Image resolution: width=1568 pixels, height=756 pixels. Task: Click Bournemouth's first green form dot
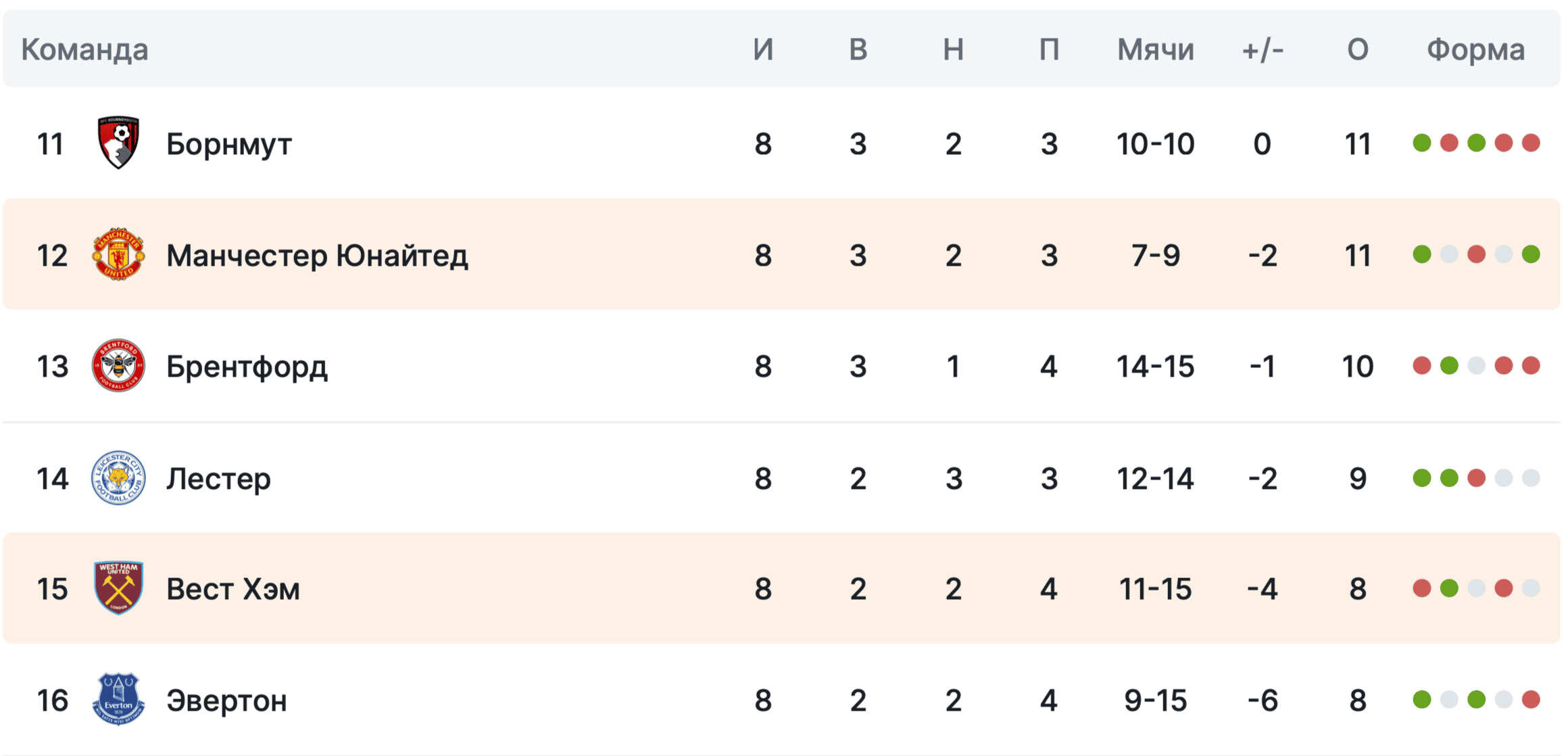(x=1422, y=143)
